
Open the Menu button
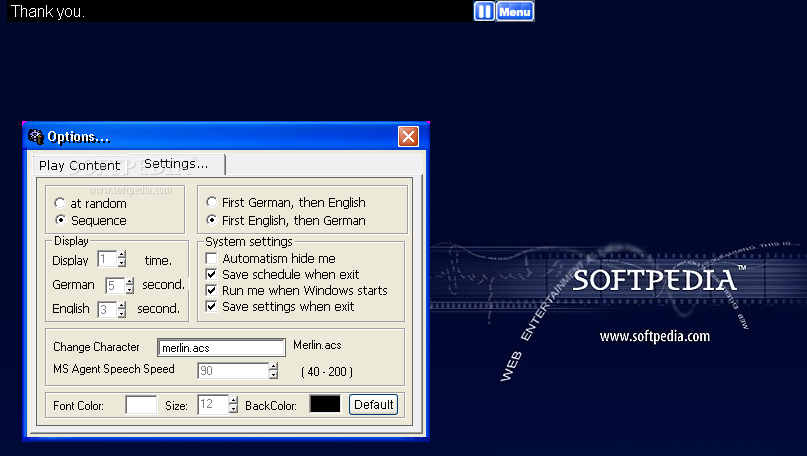coord(515,11)
